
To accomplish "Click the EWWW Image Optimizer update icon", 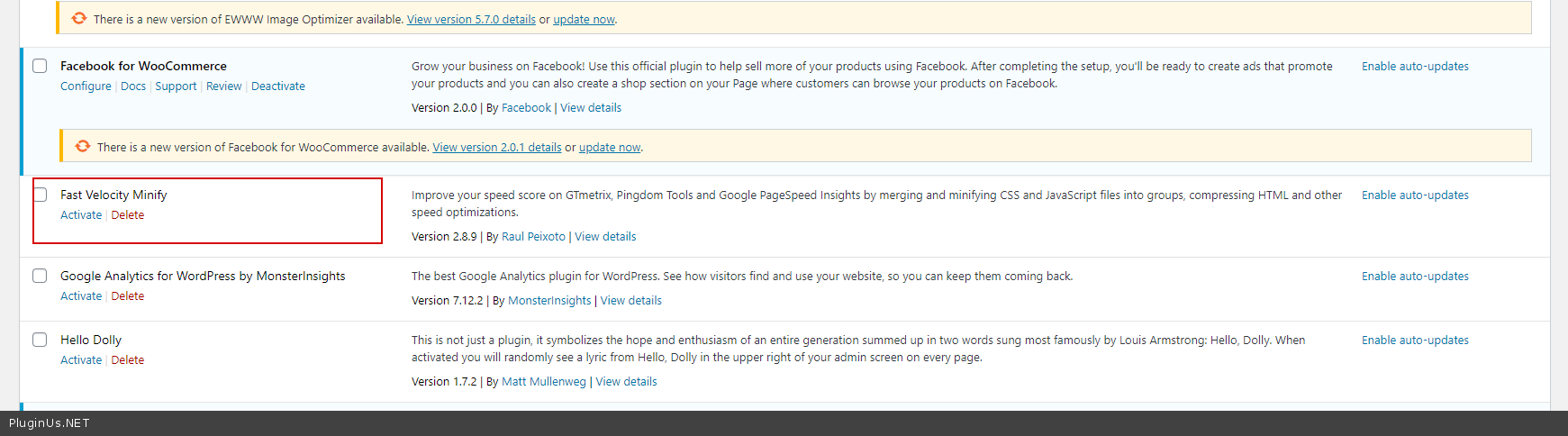I will [79, 18].
